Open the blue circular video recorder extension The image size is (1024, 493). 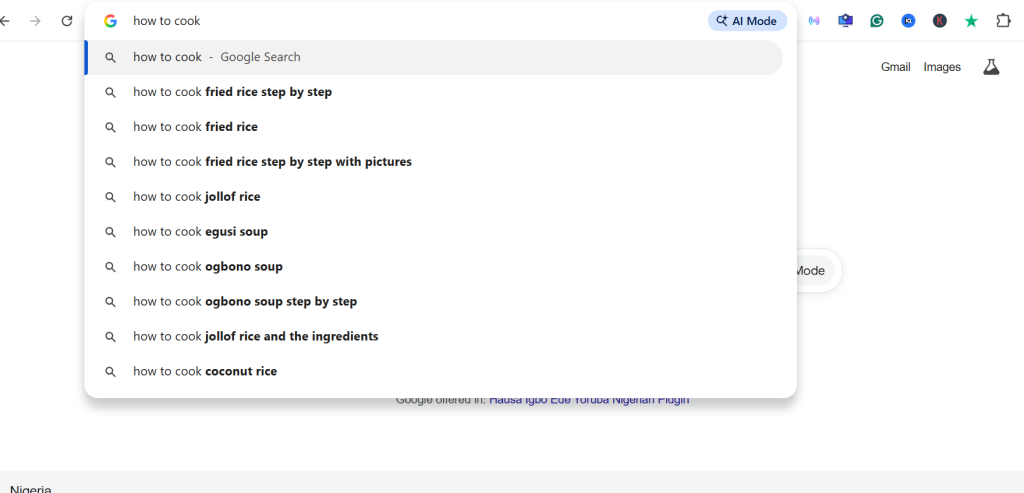pyautogui.click(x=908, y=21)
